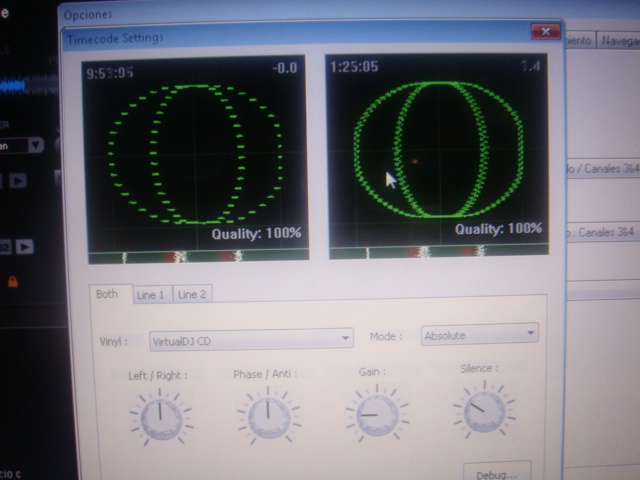
Task: Click the Left / Right knob
Action: point(158,417)
